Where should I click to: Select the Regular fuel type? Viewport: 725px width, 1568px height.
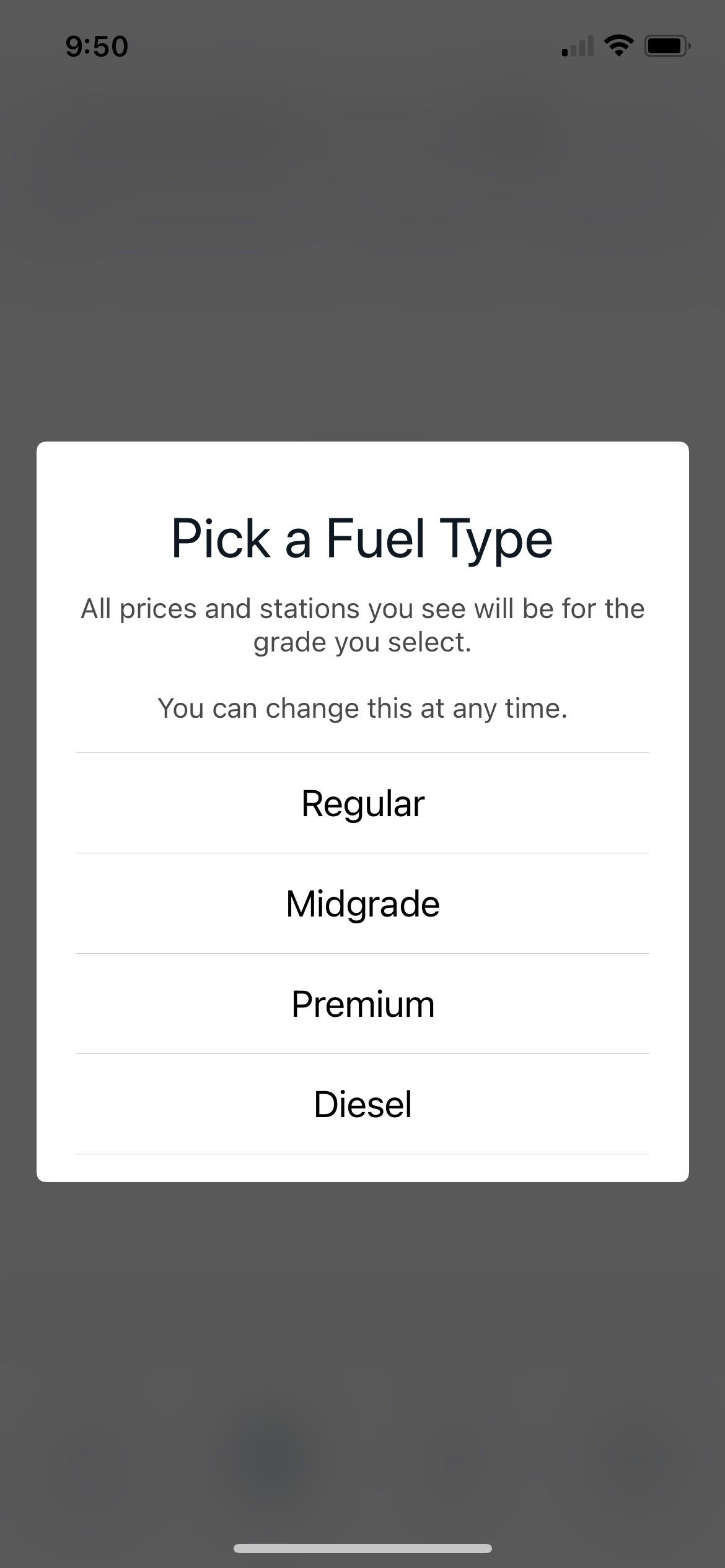click(x=362, y=803)
